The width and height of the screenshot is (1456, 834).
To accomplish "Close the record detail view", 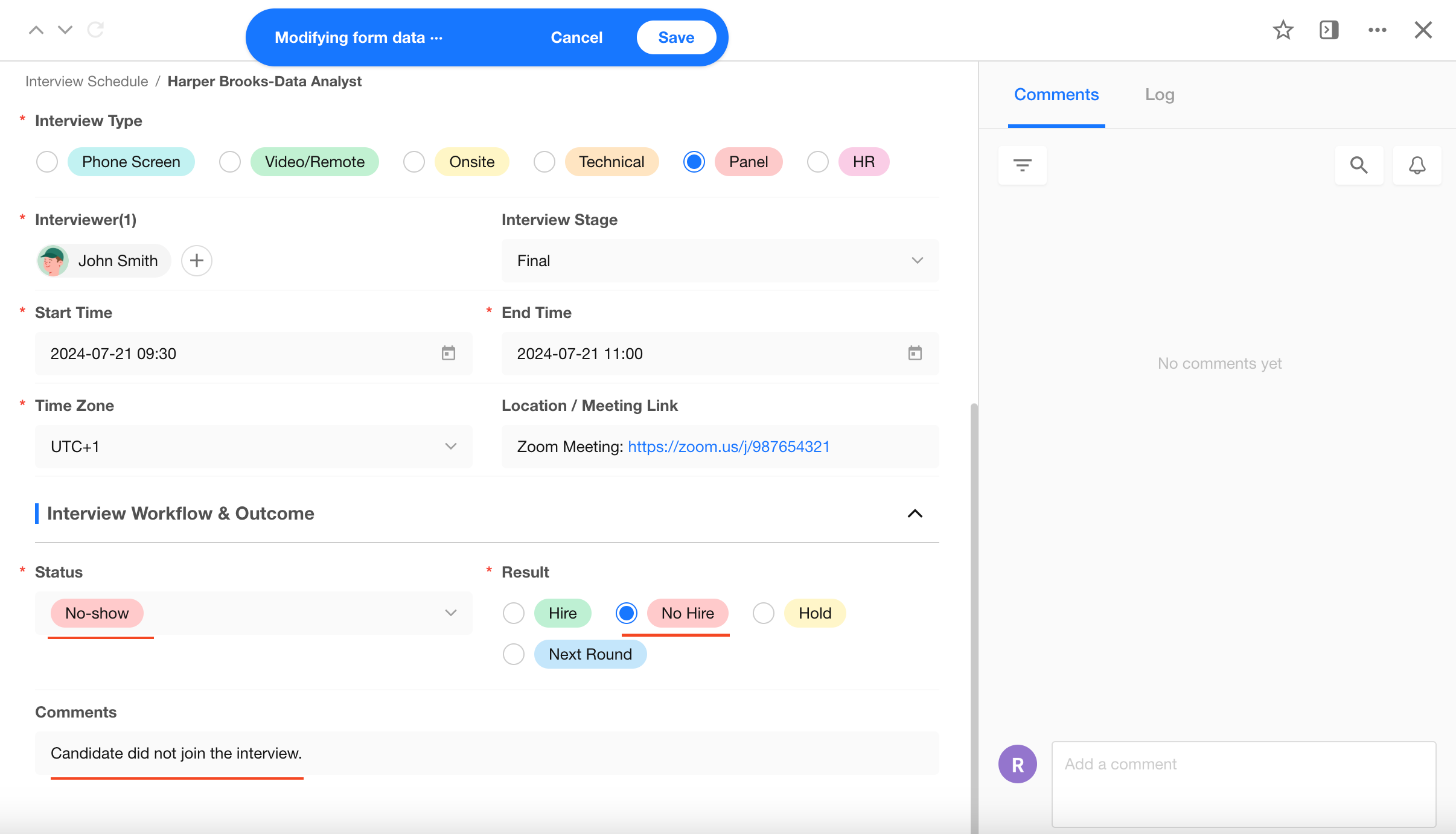I will 1423,30.
